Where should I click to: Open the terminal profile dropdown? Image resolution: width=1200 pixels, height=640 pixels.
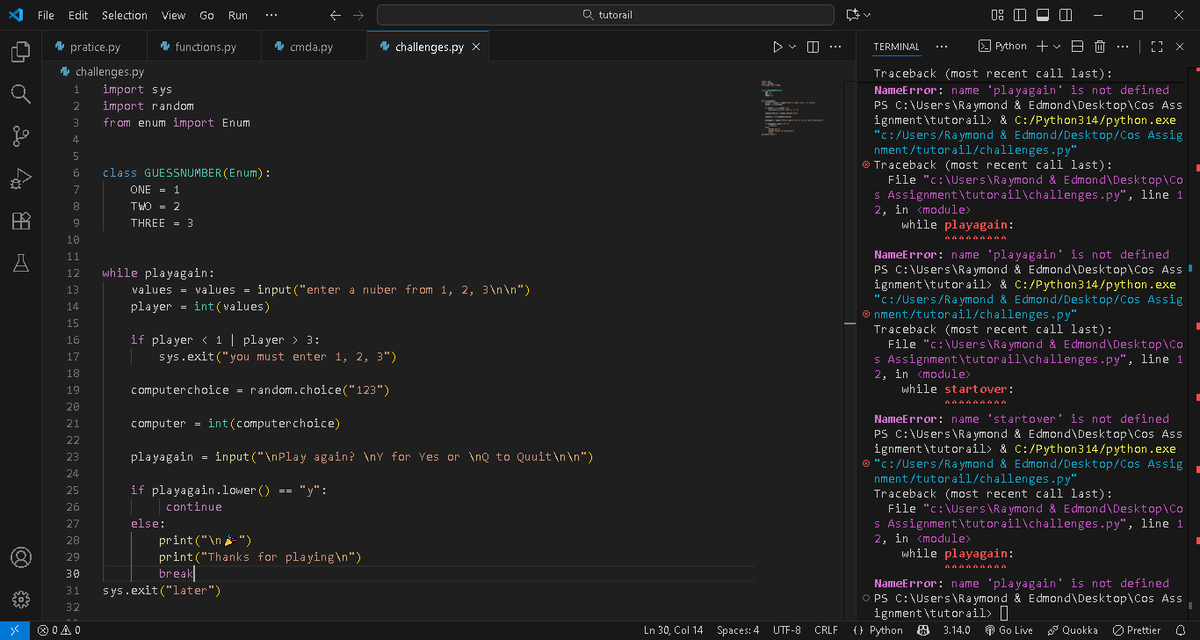click(x=1054, y=46)
